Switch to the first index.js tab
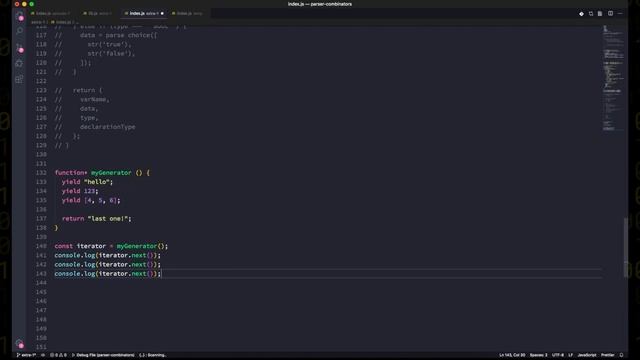This screenshot has height=360, width=640. coord(51,13)
